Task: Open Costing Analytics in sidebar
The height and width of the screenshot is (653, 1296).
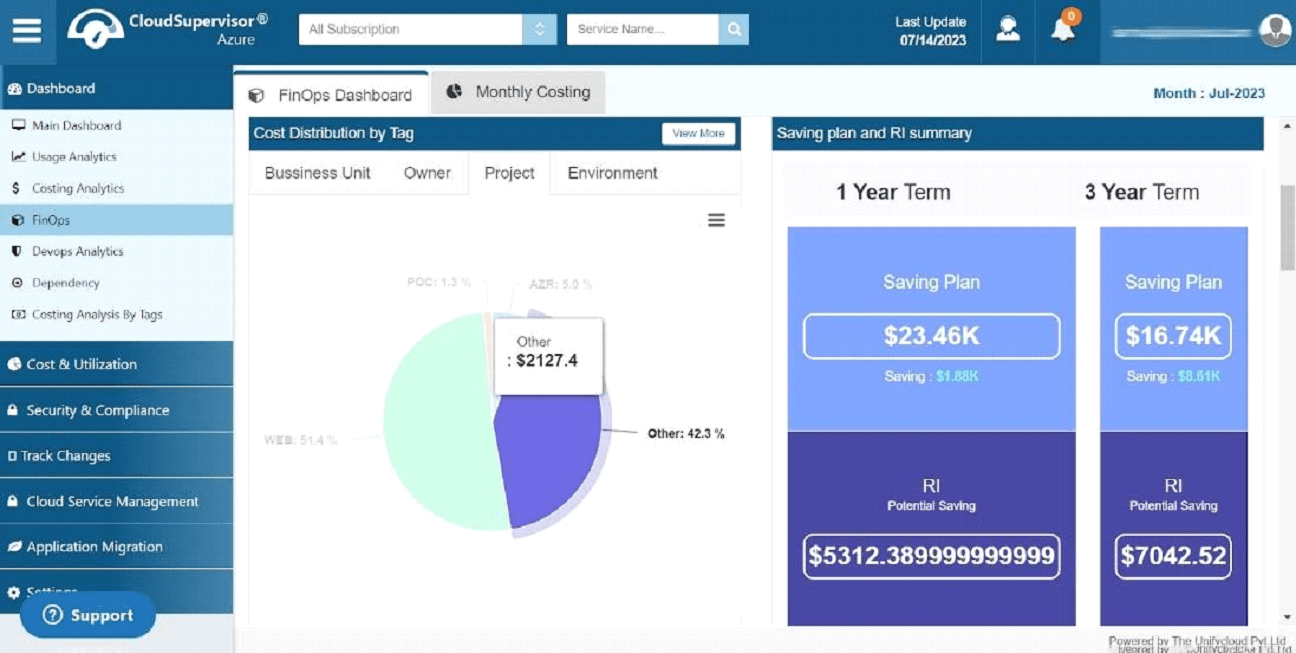Action: pos(116,188)
